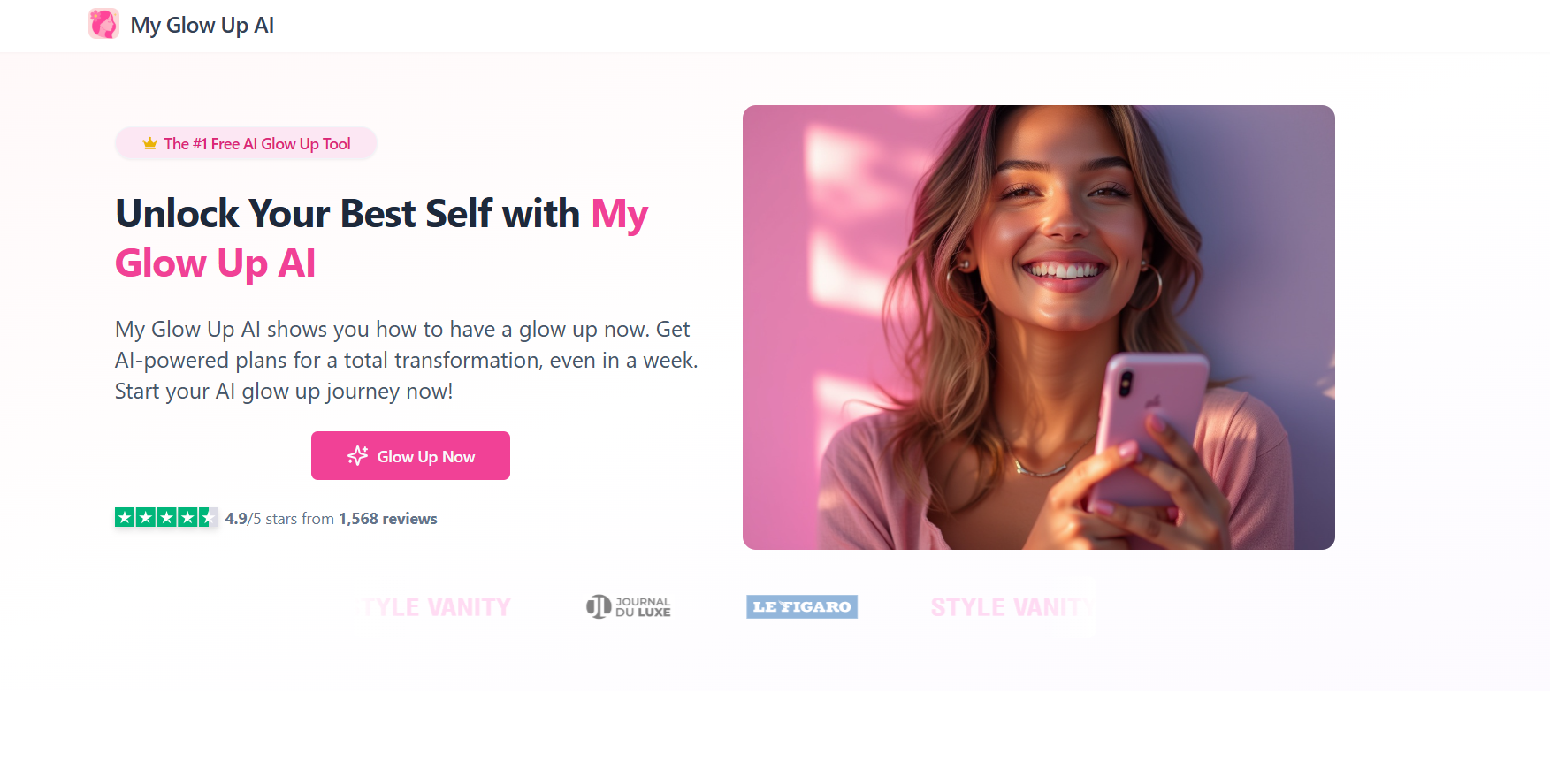The image size is (1550, 784).
Task: Select the #1 Free AI Glow Up Tool badge
Action: pos(246,143)
